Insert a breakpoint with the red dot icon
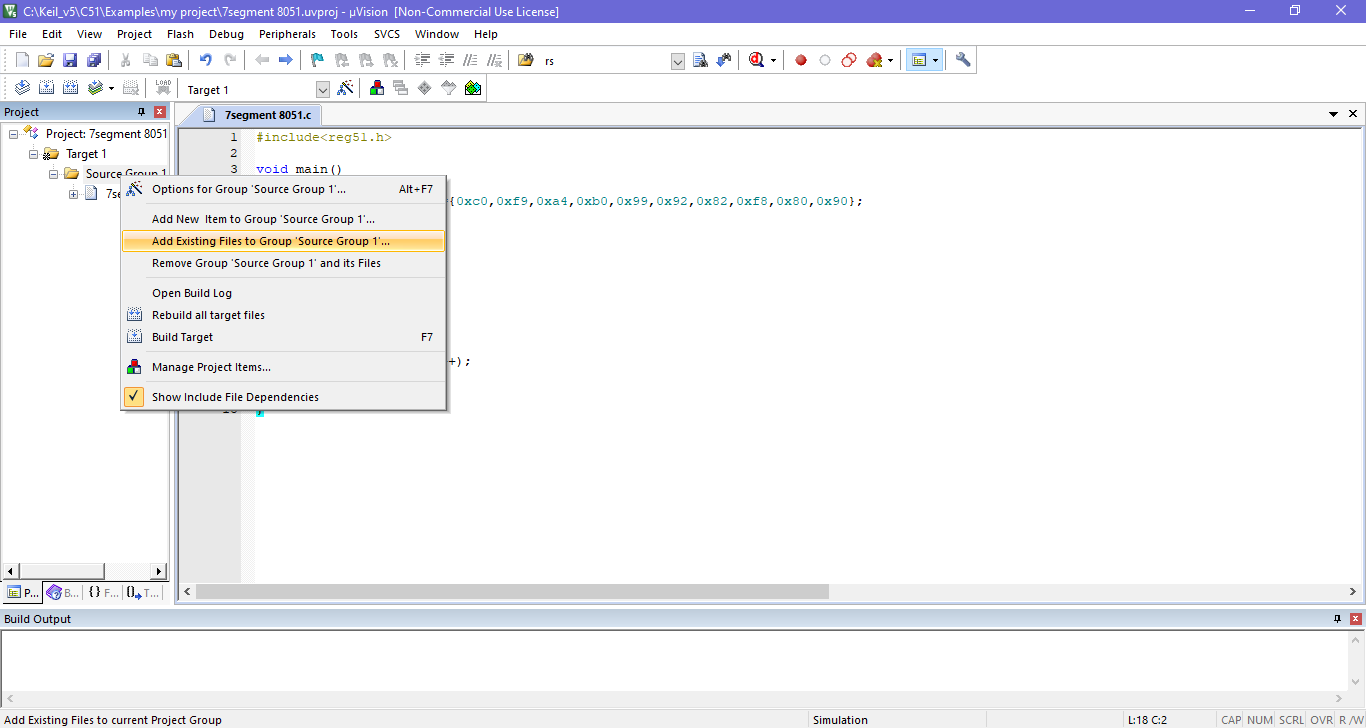 (x=800, y=59)
